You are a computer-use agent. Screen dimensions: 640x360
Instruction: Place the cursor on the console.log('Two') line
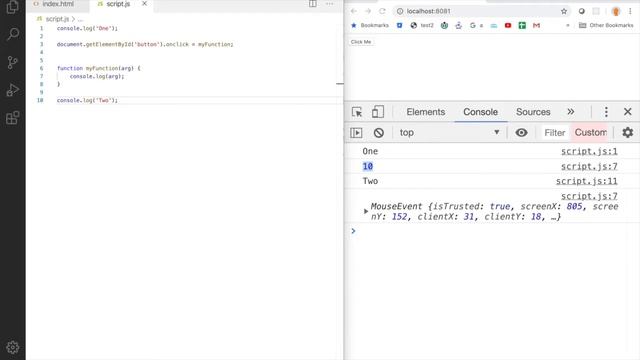tap(87, 100)
